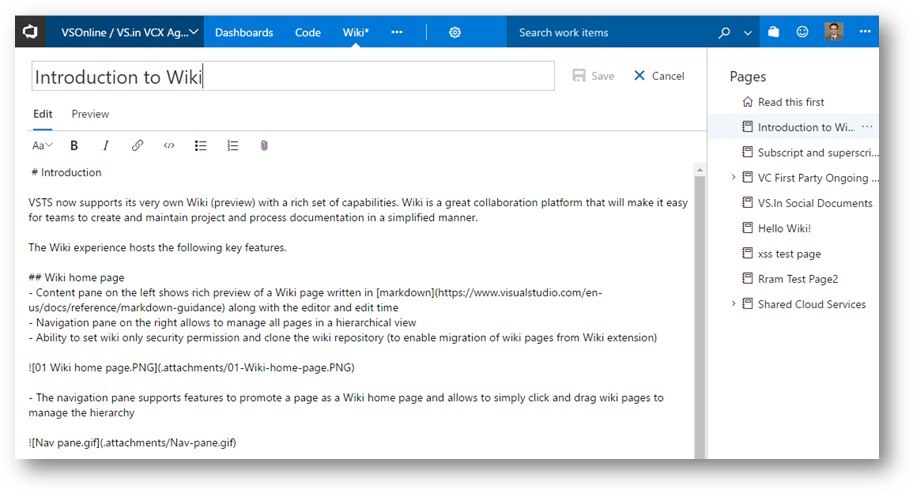Screen dimensions: 916x495
Task: Open VC First Party Ongoing page
Action: [x=817, y=178]
